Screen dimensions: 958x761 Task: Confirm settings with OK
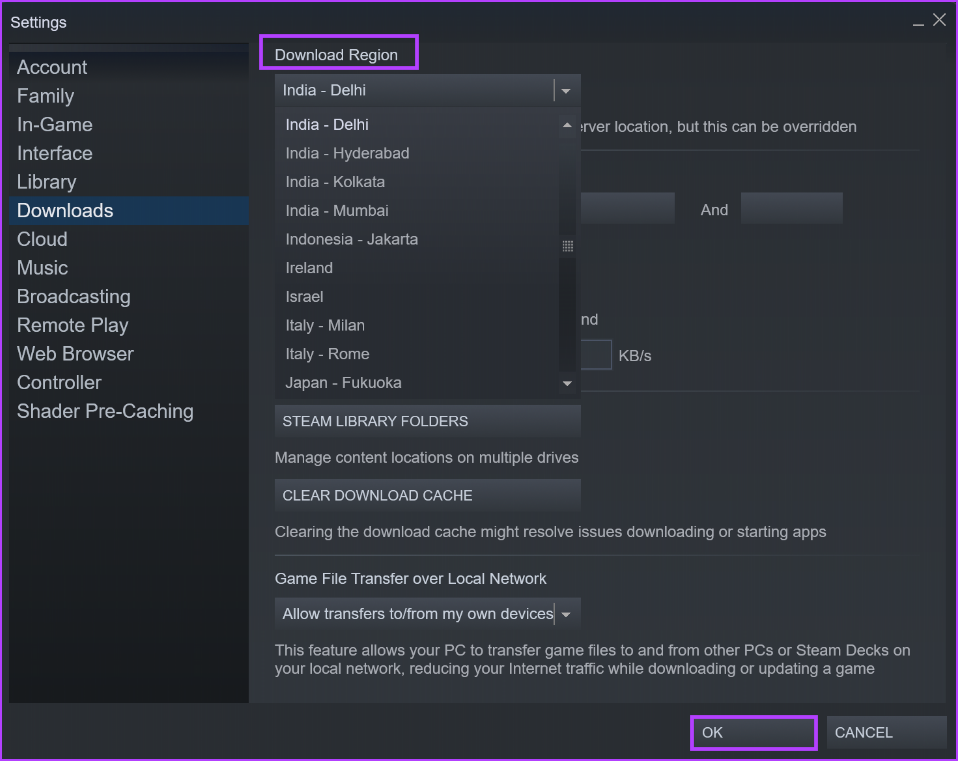753,732
